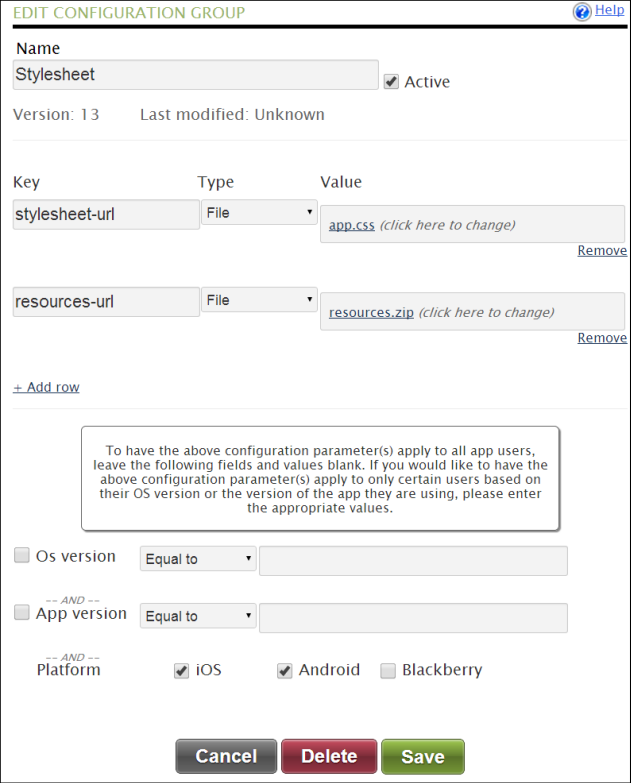Edit the stylesheet-url key field
This screenshot has height=783, width=631.
pyautogui.click(x=106, y=215)
